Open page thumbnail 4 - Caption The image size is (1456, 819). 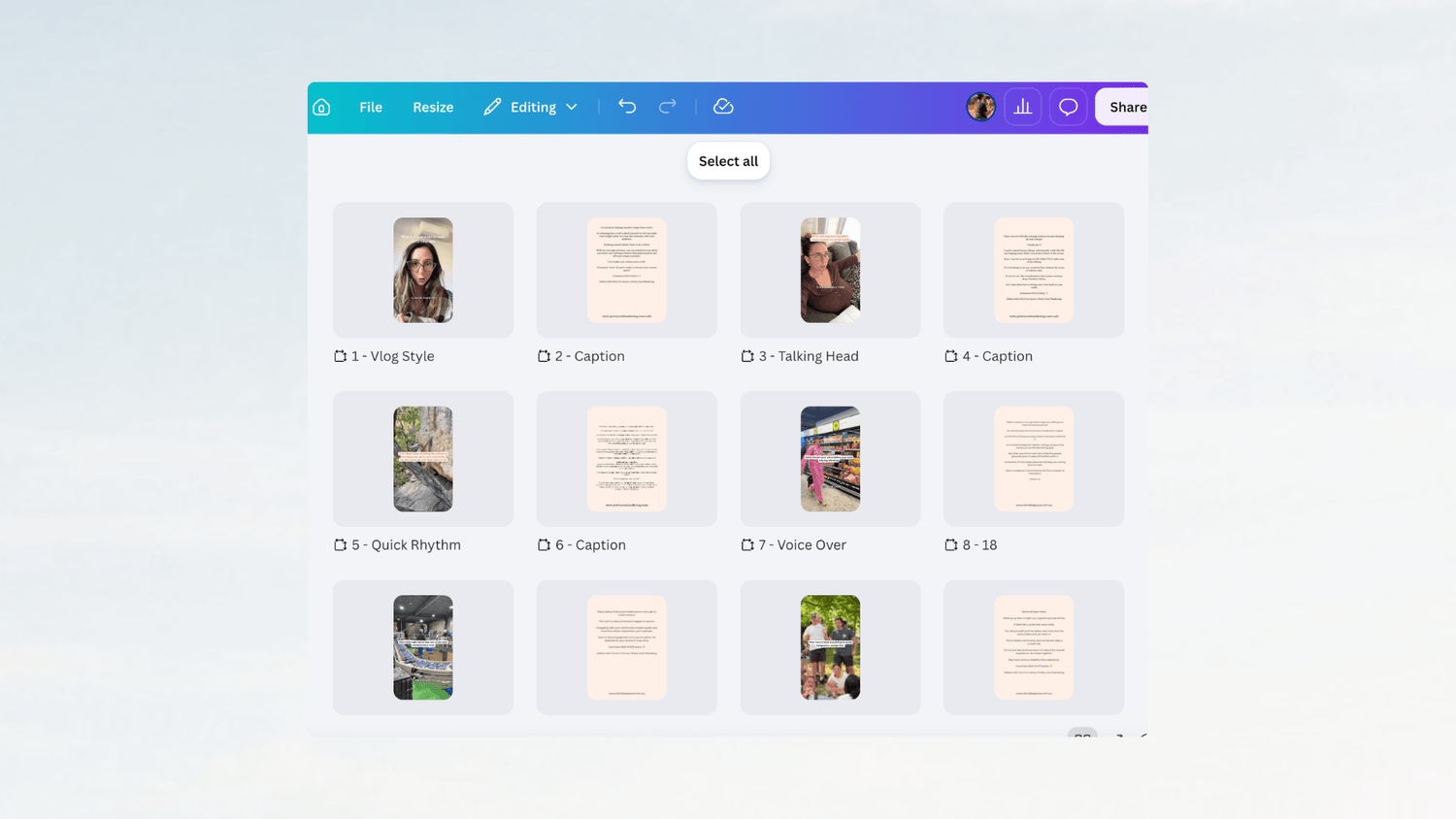coord(1034,270)
